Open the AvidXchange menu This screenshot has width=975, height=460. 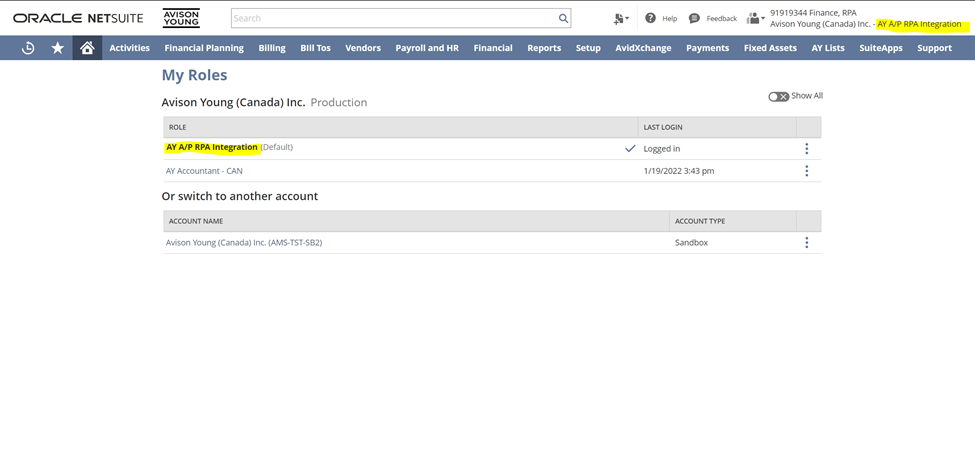tap(643, 48)
